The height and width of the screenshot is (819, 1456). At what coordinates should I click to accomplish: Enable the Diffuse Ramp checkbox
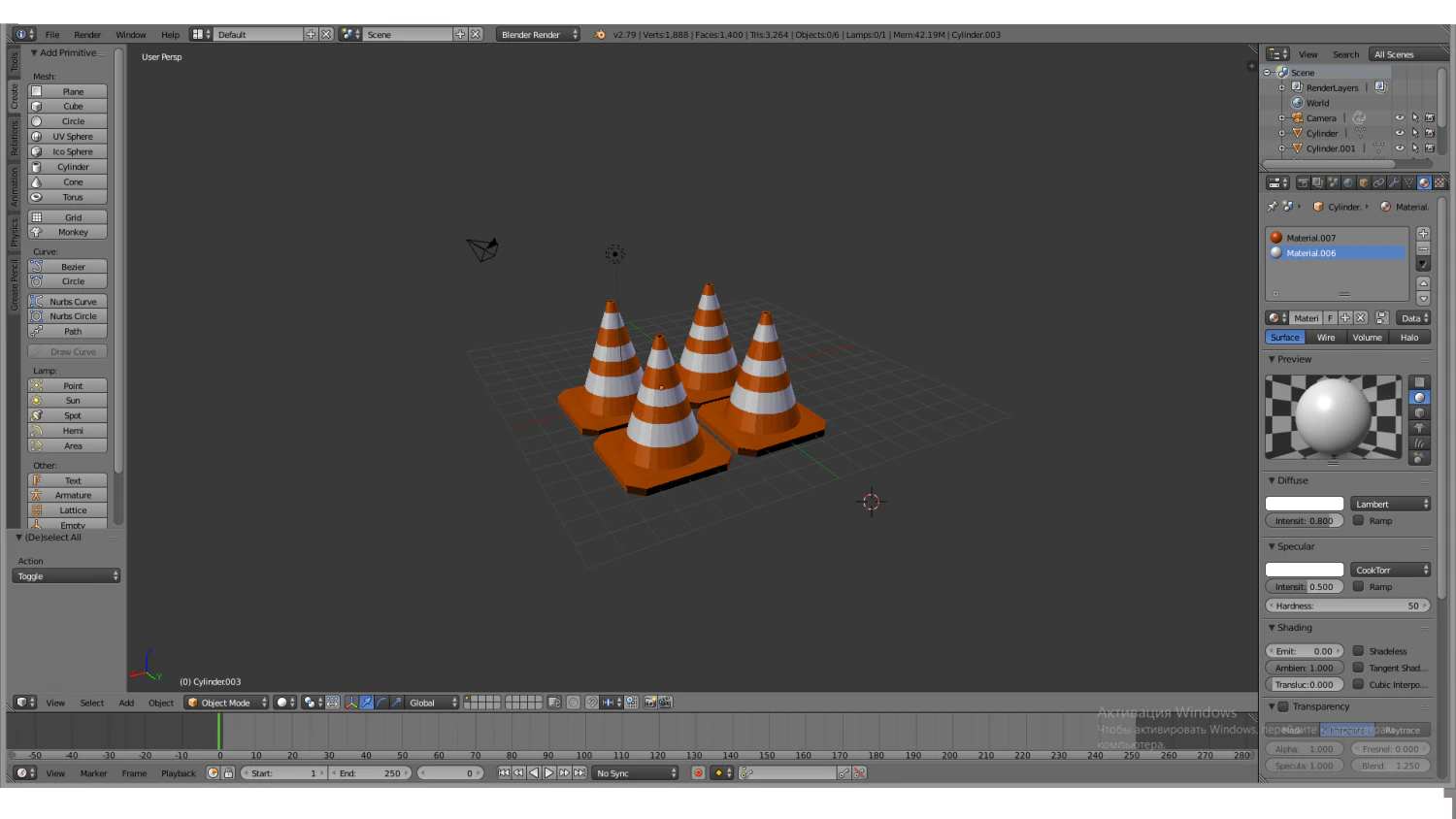pyautogui.click(x=1359, y=521)
